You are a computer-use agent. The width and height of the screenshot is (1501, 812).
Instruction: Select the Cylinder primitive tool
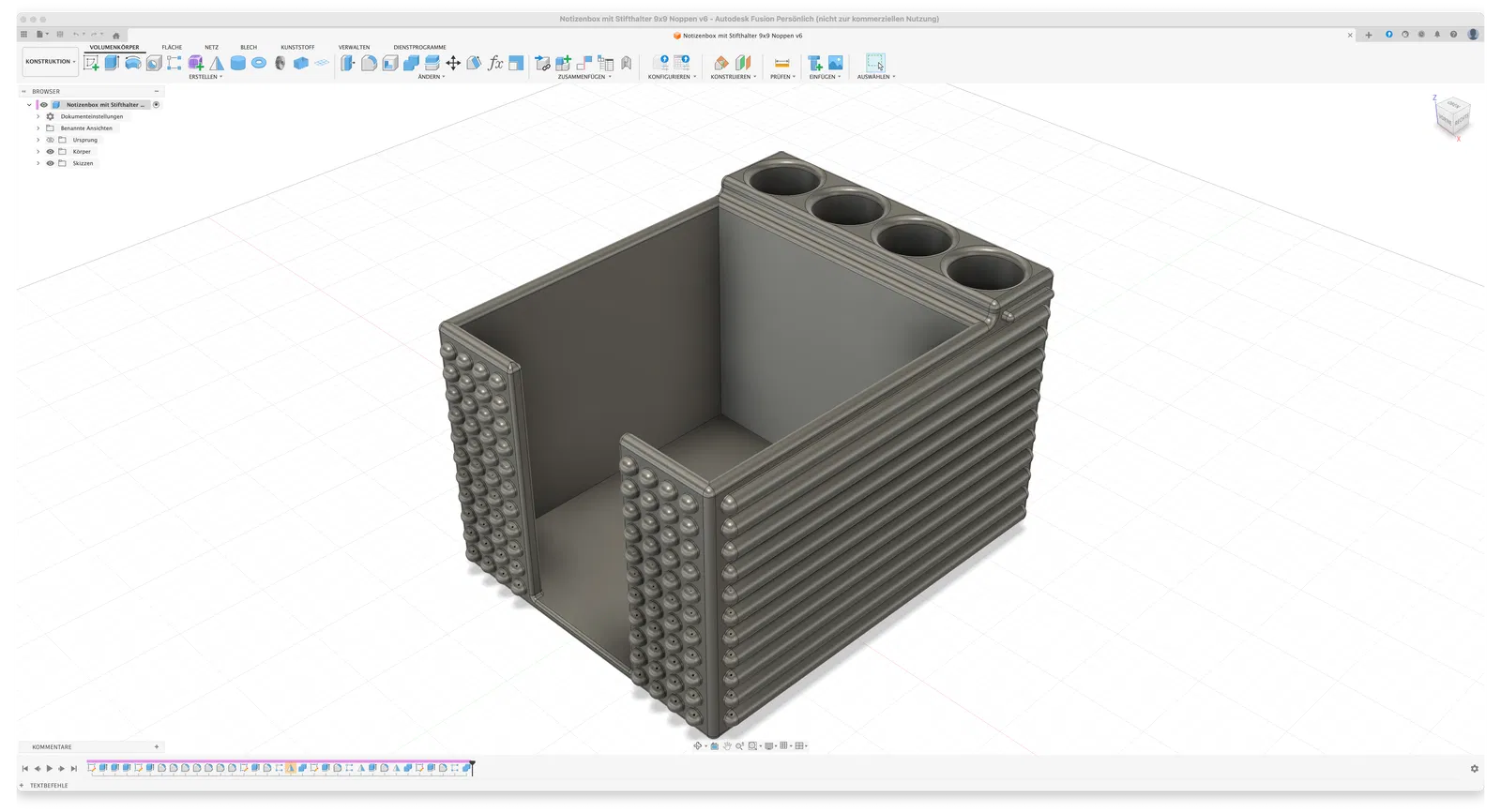point(238,63)
